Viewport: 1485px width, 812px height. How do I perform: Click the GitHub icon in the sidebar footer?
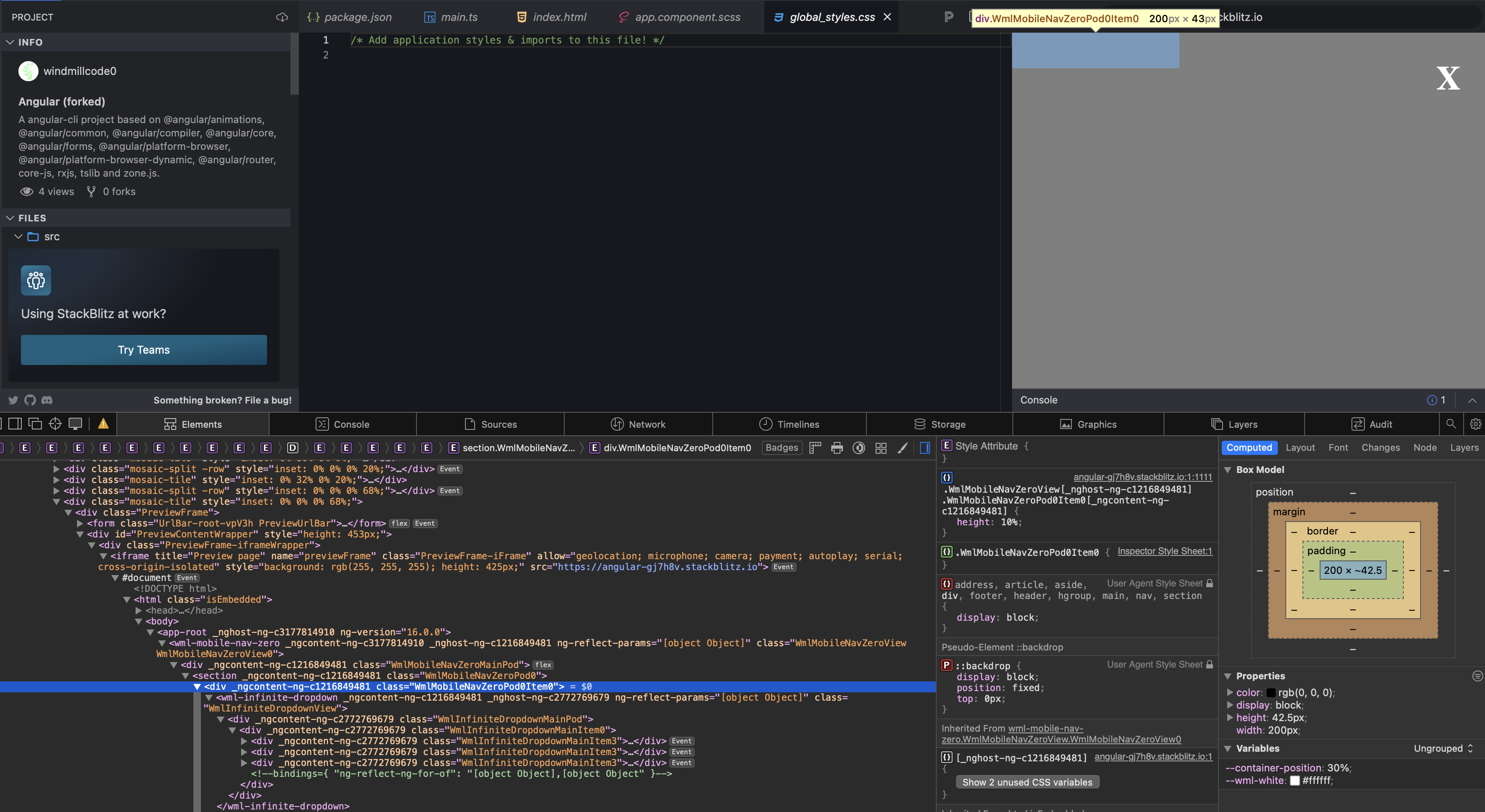29,400
